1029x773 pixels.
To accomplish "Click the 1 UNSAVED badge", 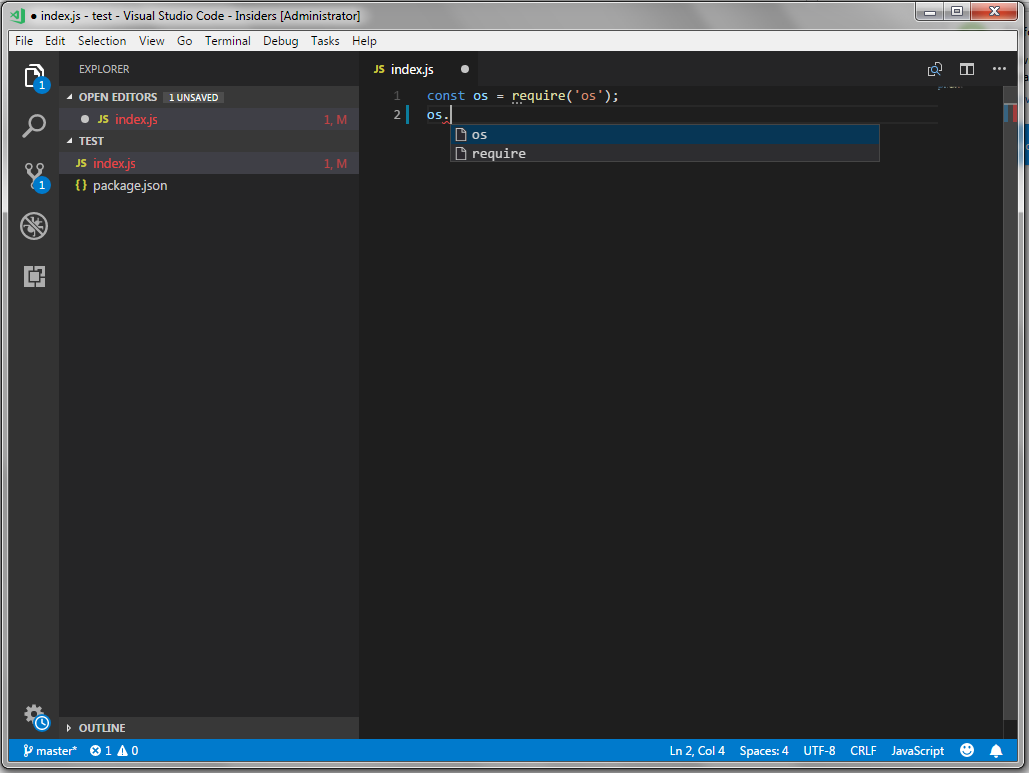I will coord(194,97).
